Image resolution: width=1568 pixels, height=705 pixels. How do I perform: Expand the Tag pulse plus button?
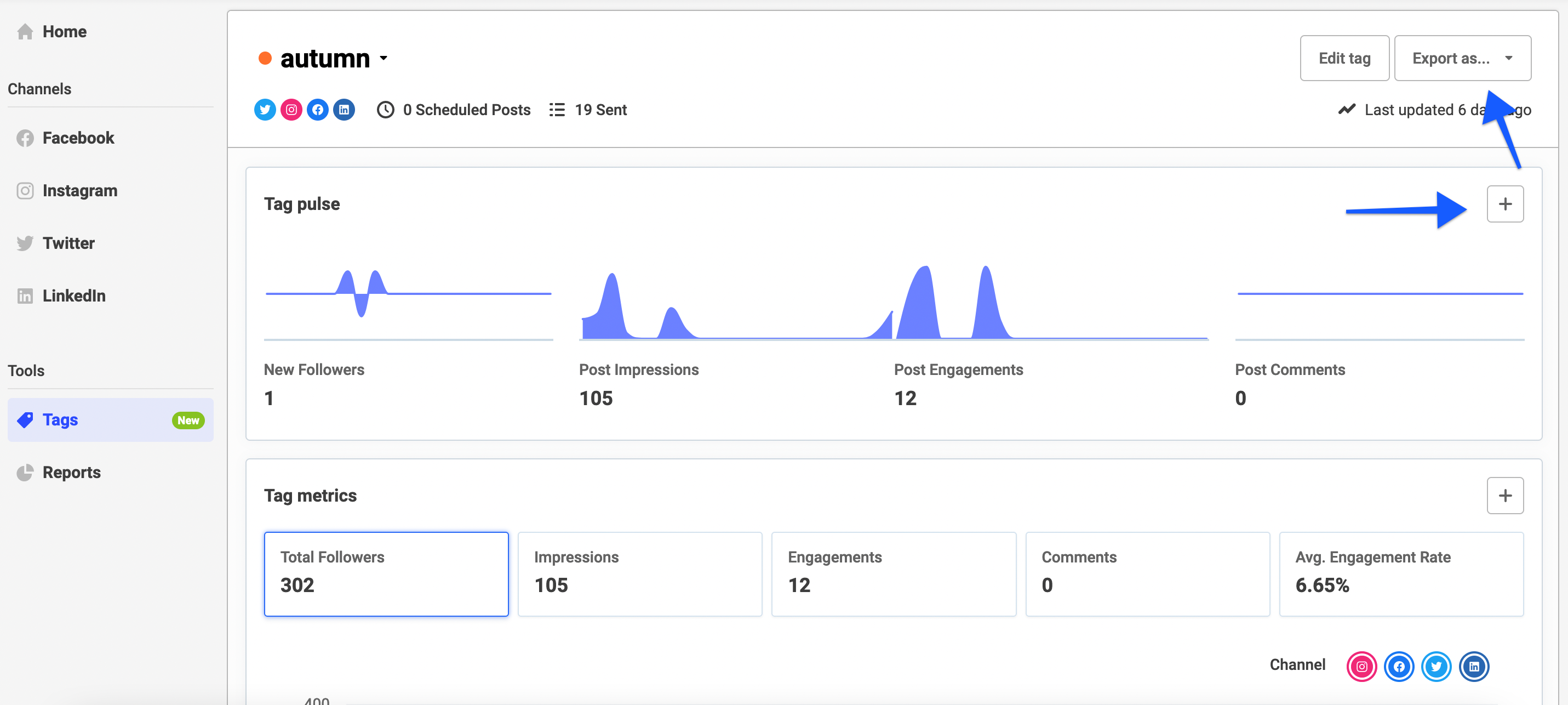pyautogui.click(x=1504, y=204)
